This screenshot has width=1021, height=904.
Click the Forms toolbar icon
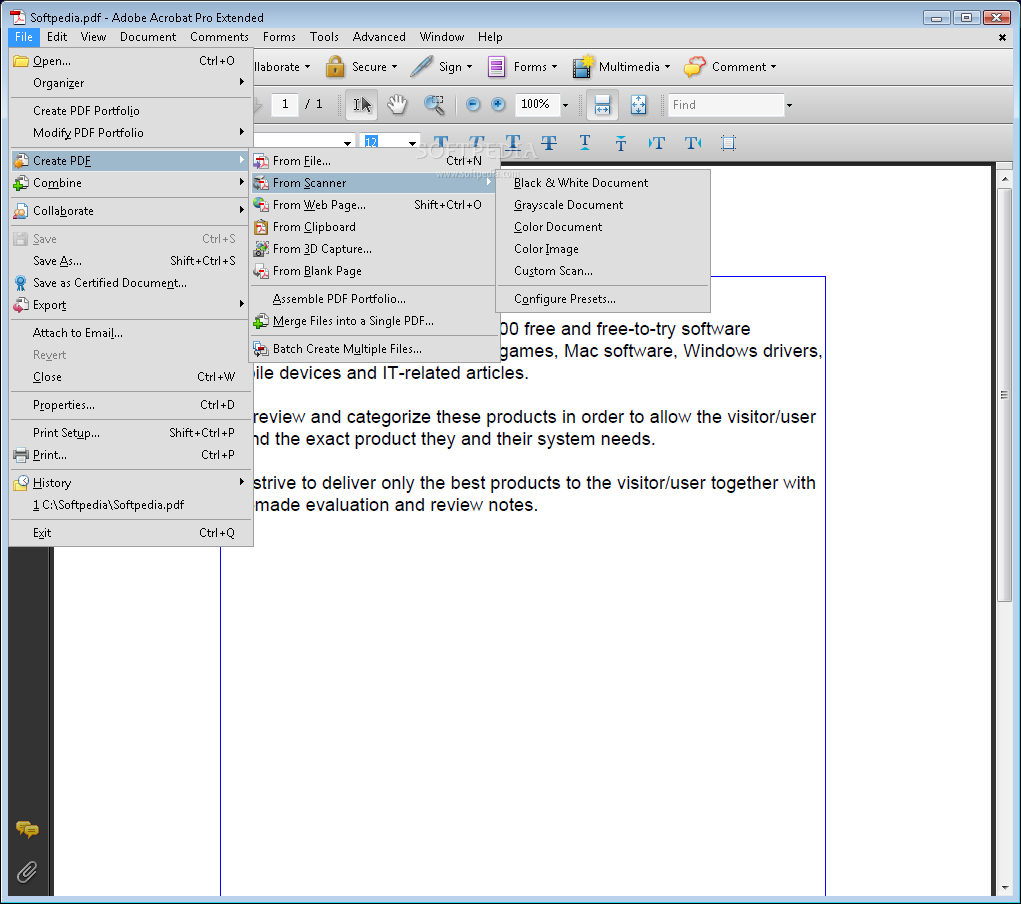(x=496, y=66)
